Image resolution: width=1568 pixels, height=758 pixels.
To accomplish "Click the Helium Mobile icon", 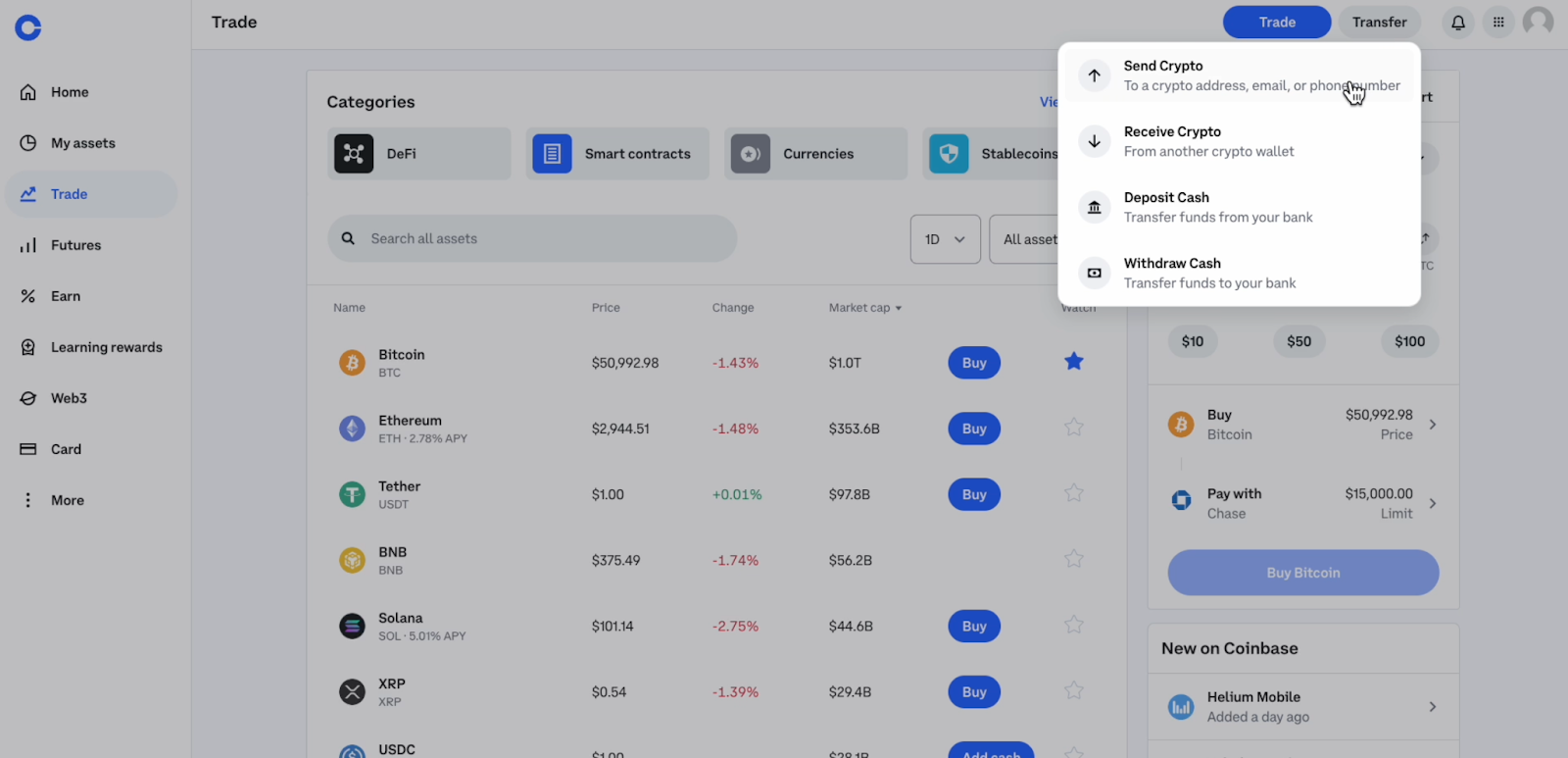I will pyautogui.click(x=1181, y=707).
